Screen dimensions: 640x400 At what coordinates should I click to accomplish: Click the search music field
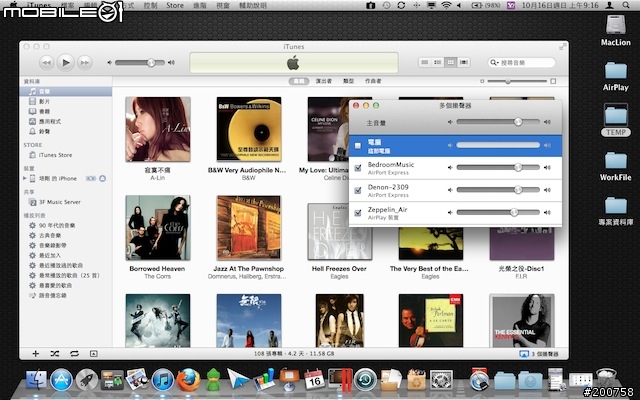[522, 62]
